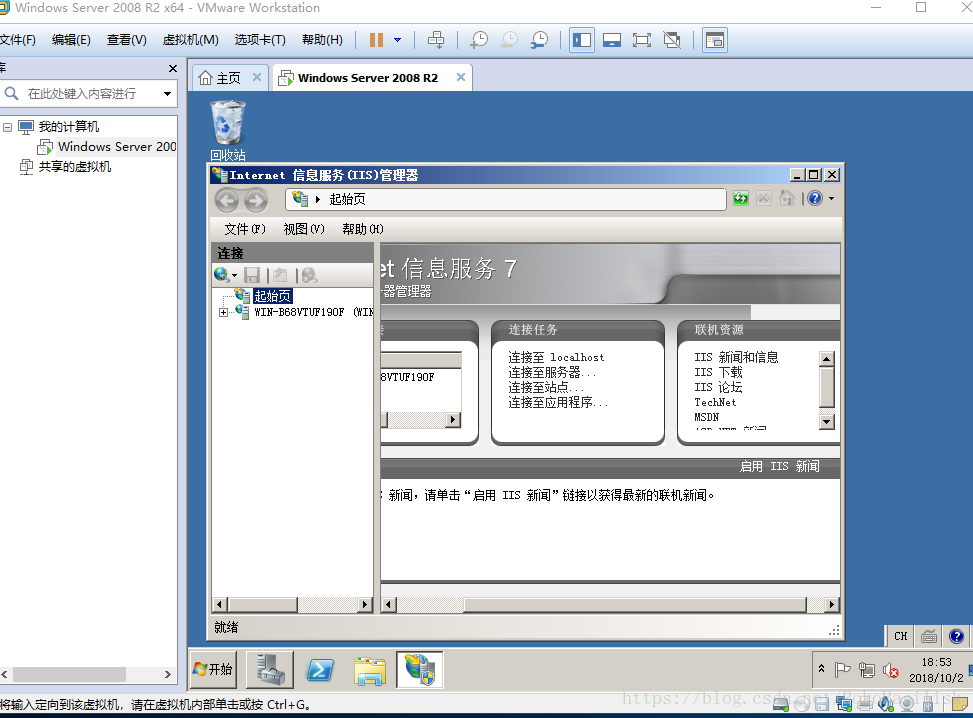Screen dimensions: 973x718
Task: Click 连接至 localhost link
Action: click(x=556, y=357)
